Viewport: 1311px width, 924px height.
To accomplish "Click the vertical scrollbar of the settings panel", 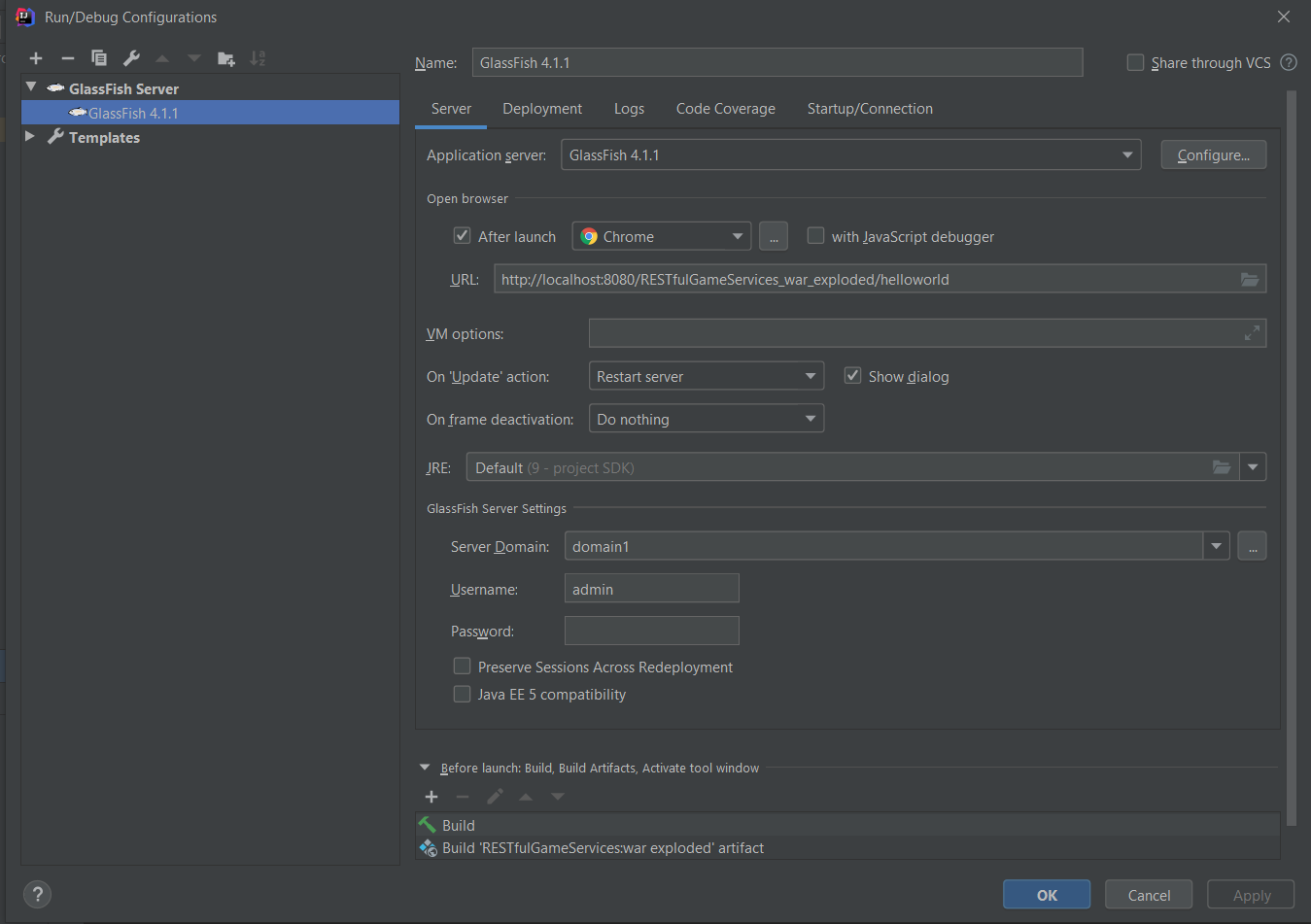I will click(1291, 459).
